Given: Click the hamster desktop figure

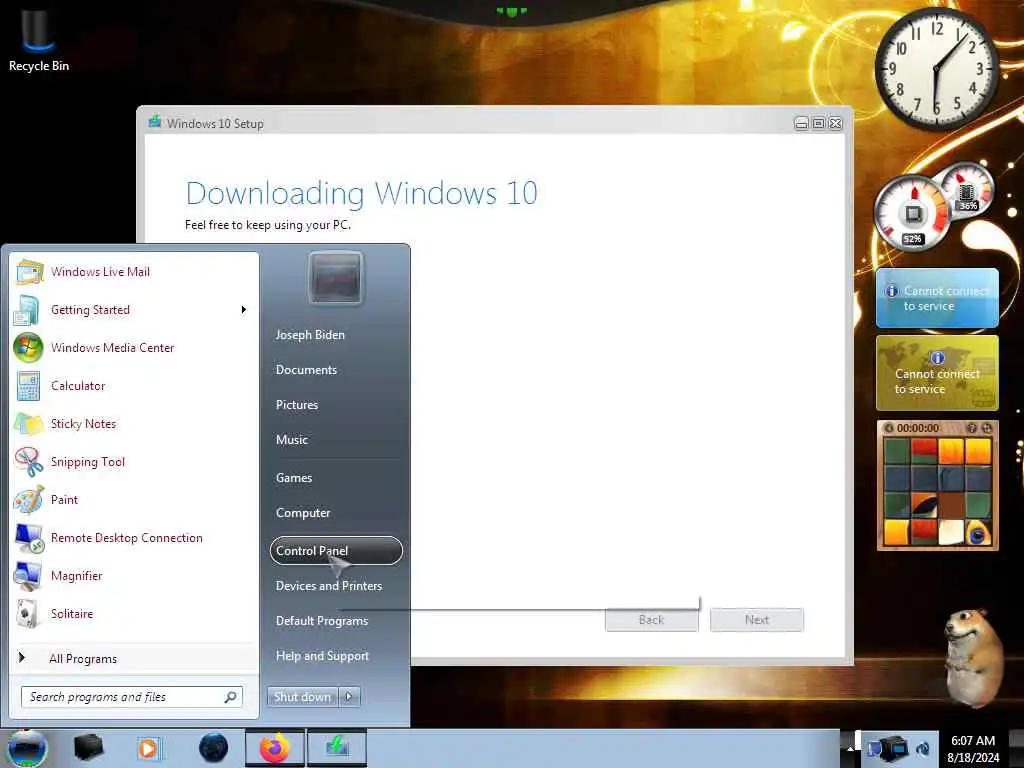Looking at the screenshot, I should [972, 657].
